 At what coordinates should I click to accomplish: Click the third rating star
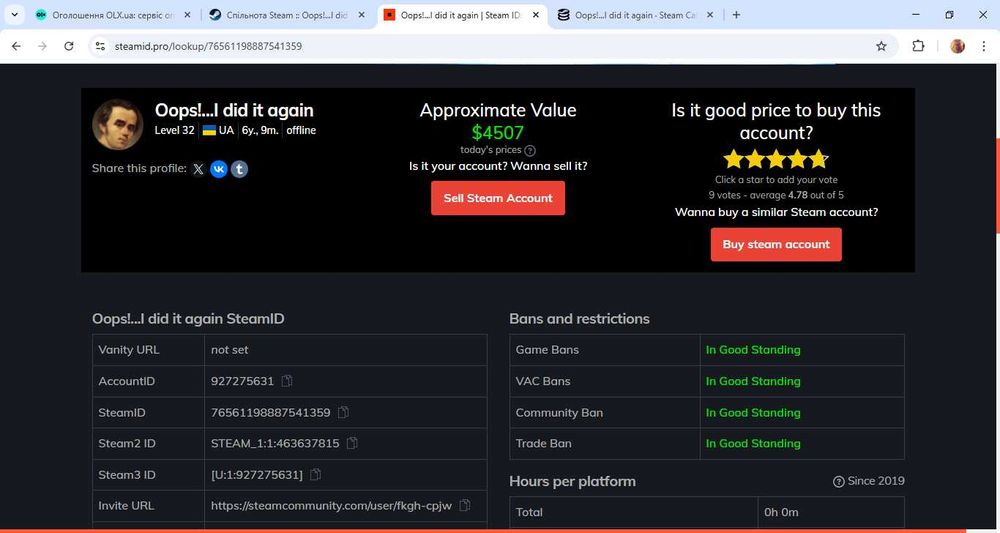click(776, 159)
